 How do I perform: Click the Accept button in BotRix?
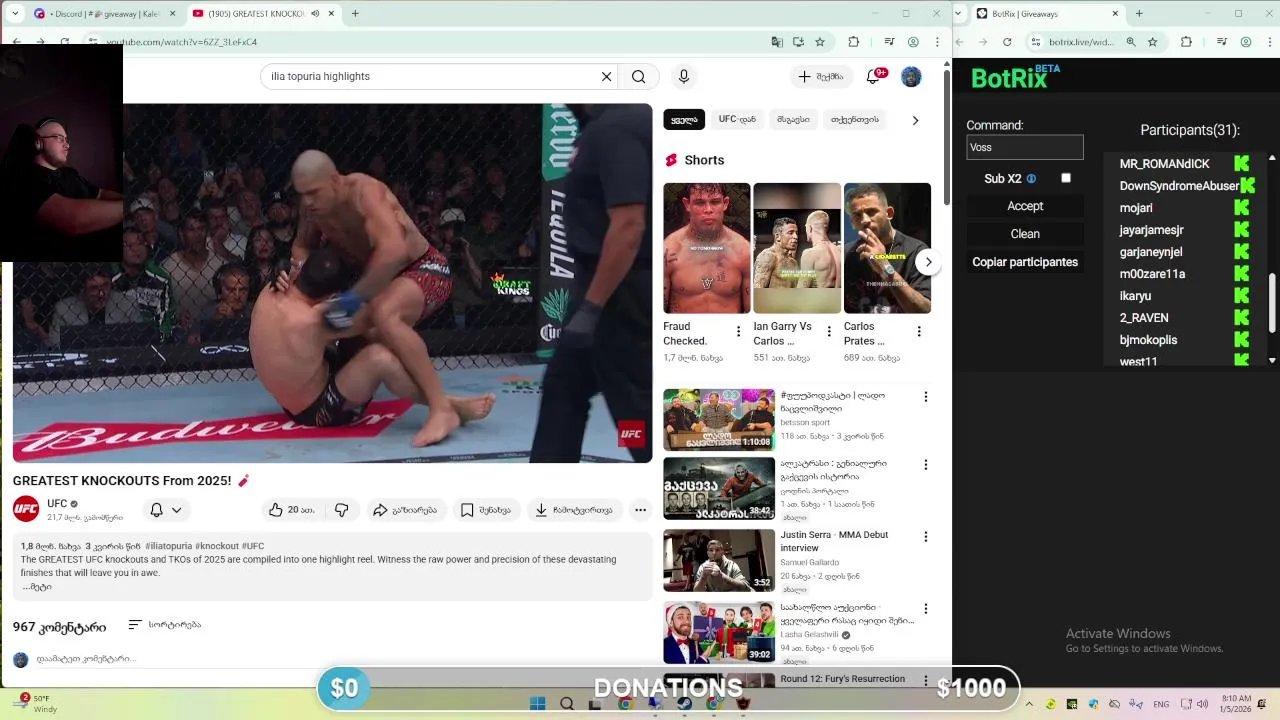[x=1025, y=206]
